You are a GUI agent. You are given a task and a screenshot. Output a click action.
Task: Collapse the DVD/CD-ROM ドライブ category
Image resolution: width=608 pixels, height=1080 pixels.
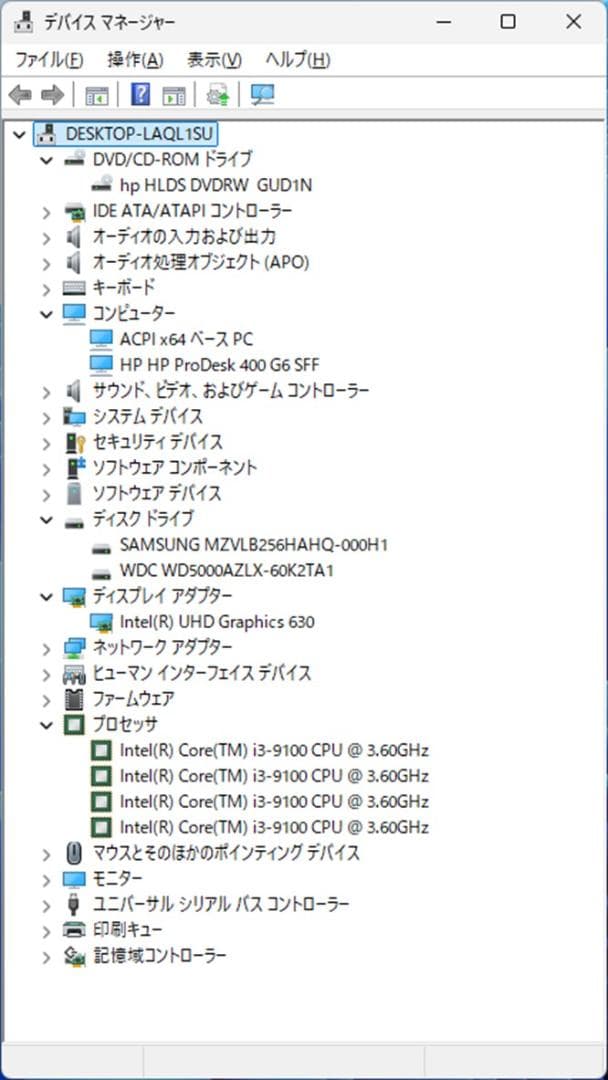[46, 160]
